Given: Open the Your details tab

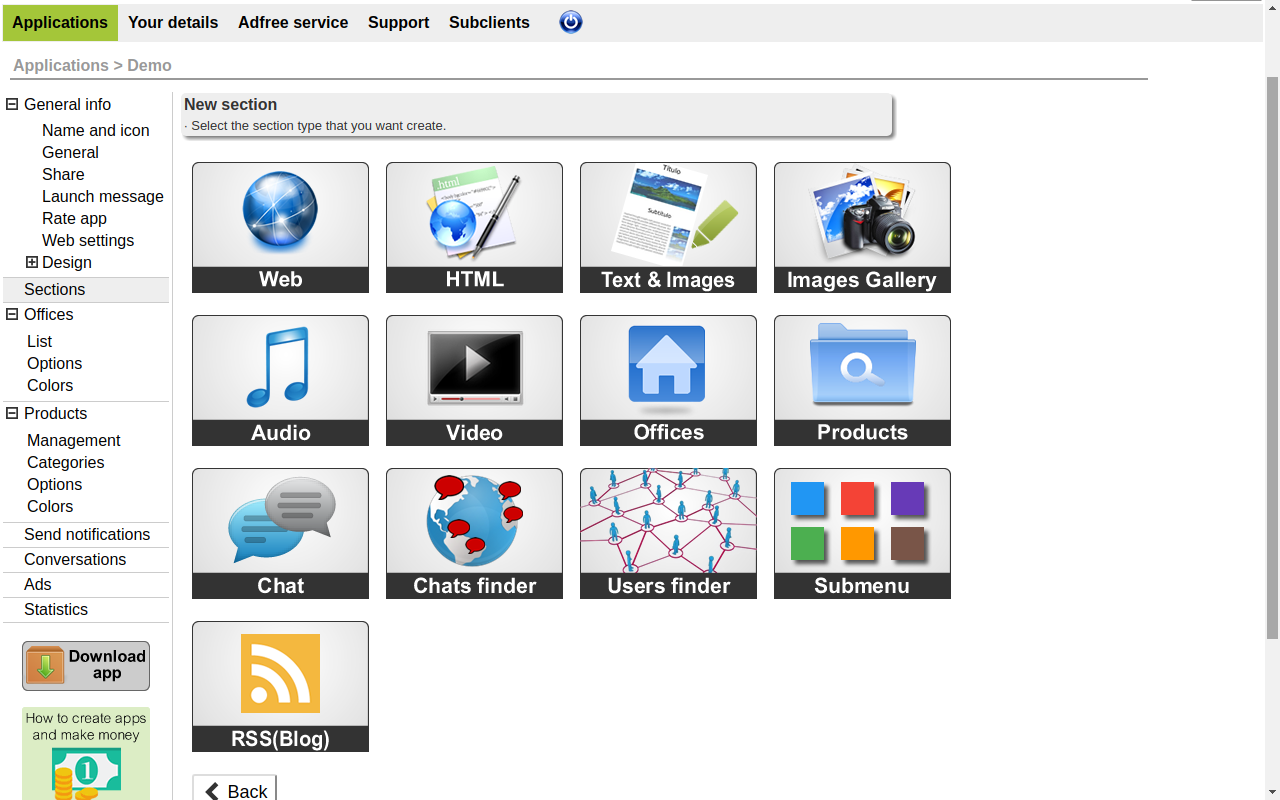Looking at the screenshot, I should (173, 22).
